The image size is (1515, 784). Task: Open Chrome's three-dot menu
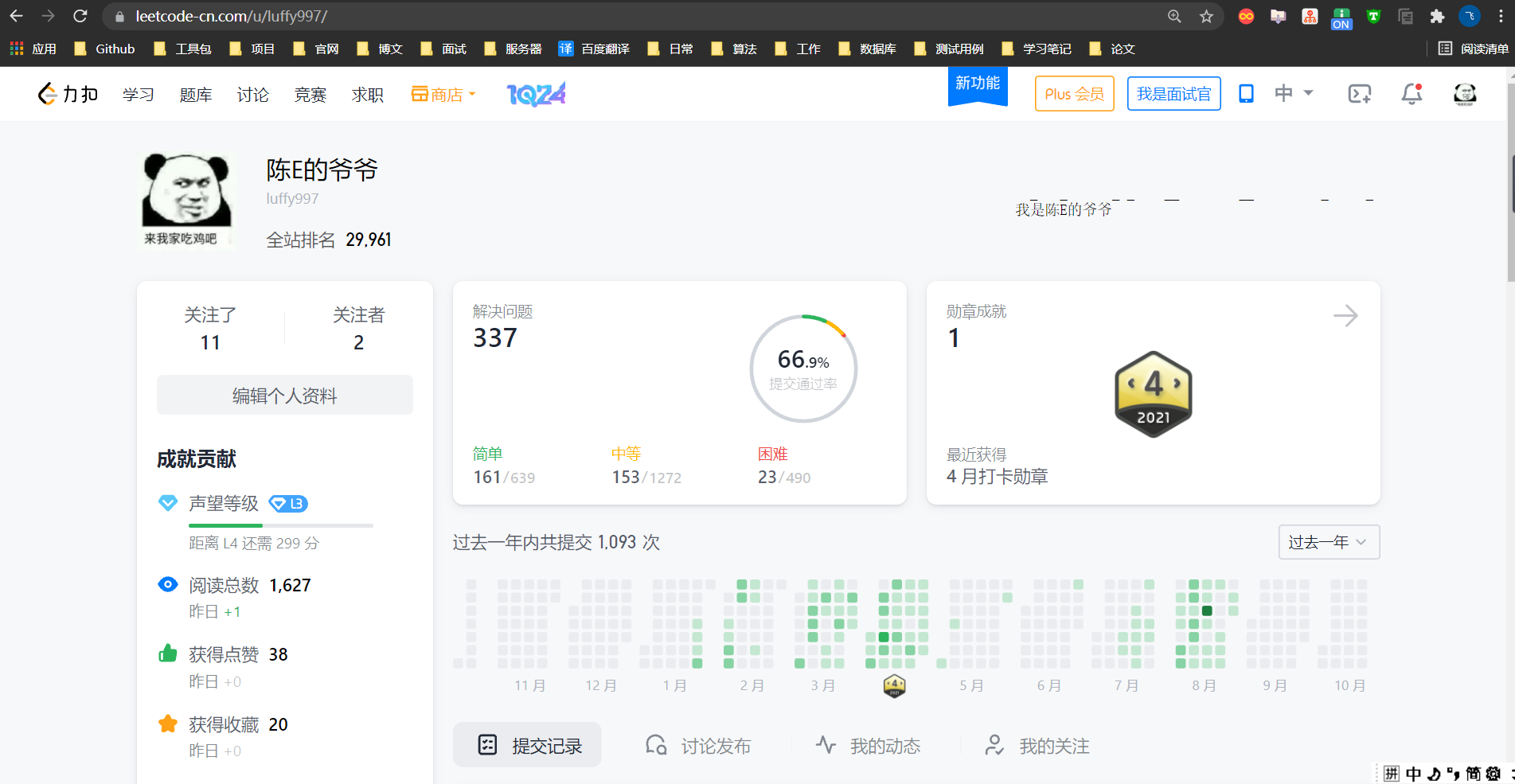[x=1501, y=16]
